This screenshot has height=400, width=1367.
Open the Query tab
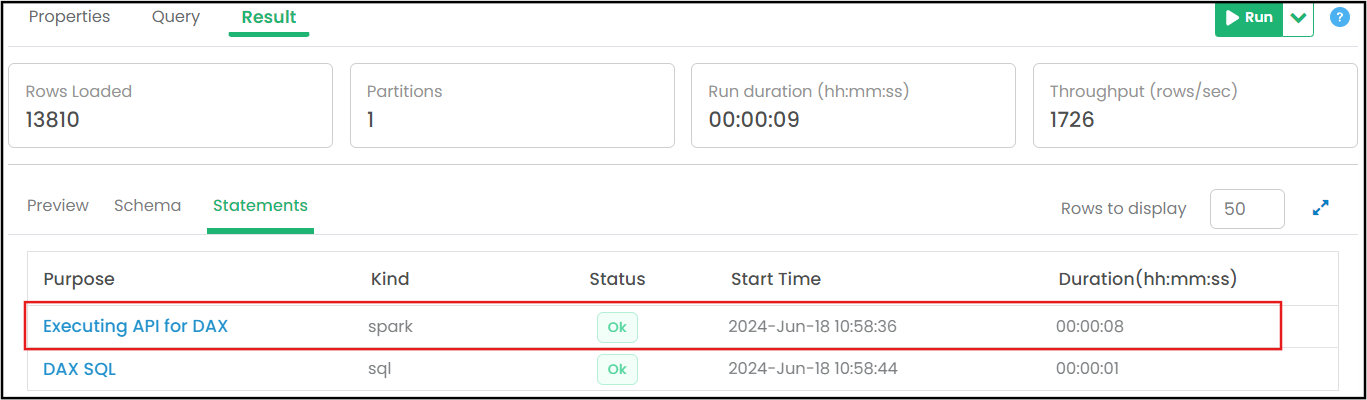pyautogui.click(x=176, y=17)
